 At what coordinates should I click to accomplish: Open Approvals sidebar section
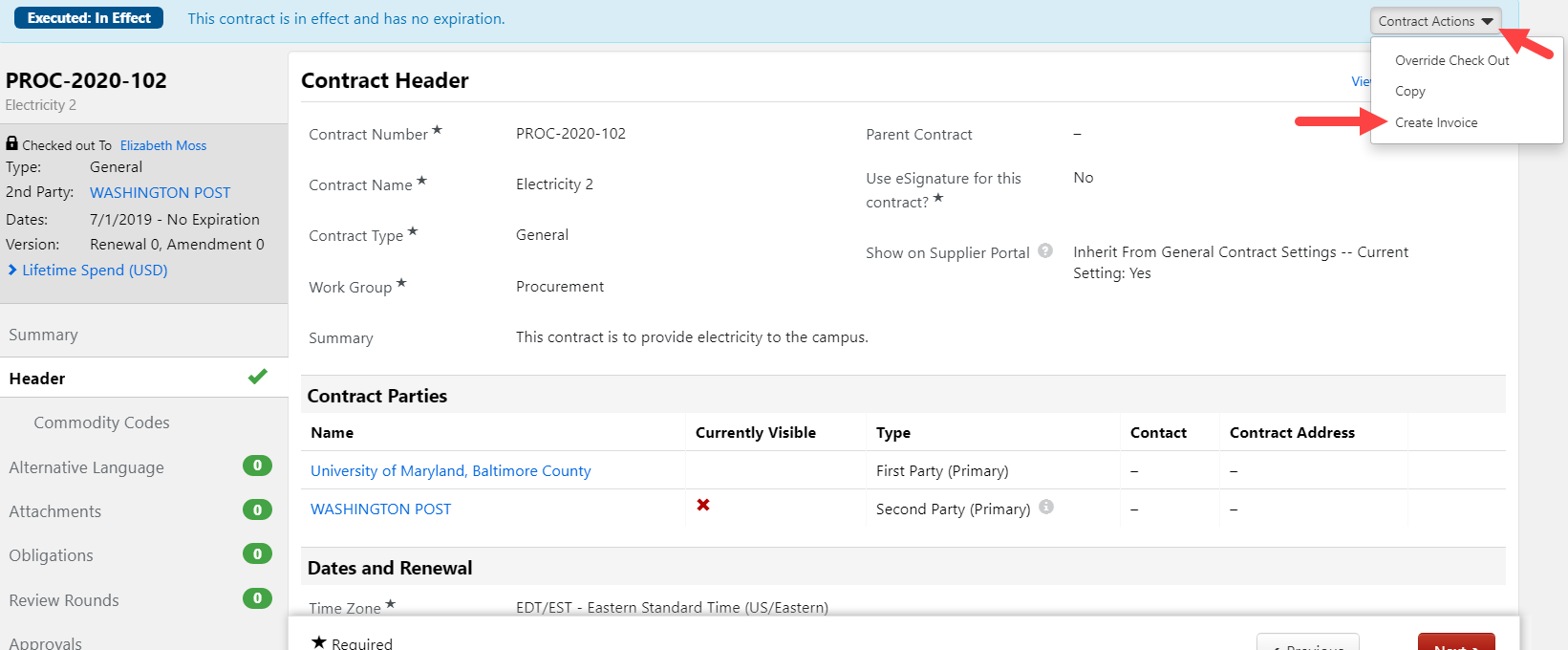tap(45, 642)
